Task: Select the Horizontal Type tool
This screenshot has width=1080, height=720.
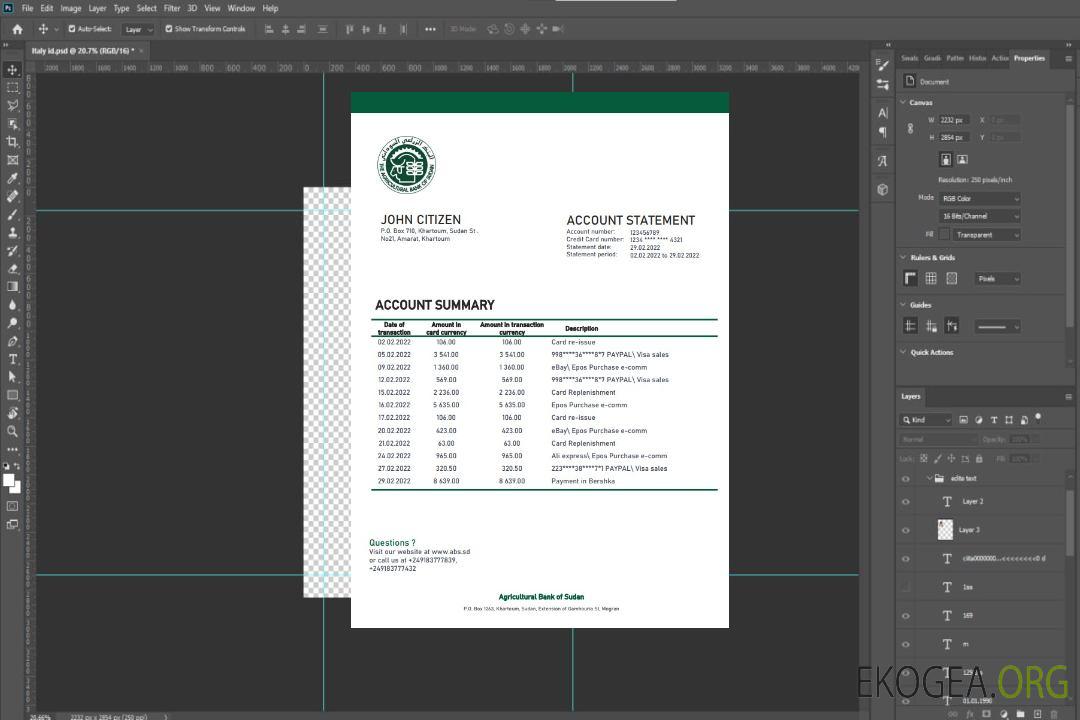Action: [x=12, y=359]
